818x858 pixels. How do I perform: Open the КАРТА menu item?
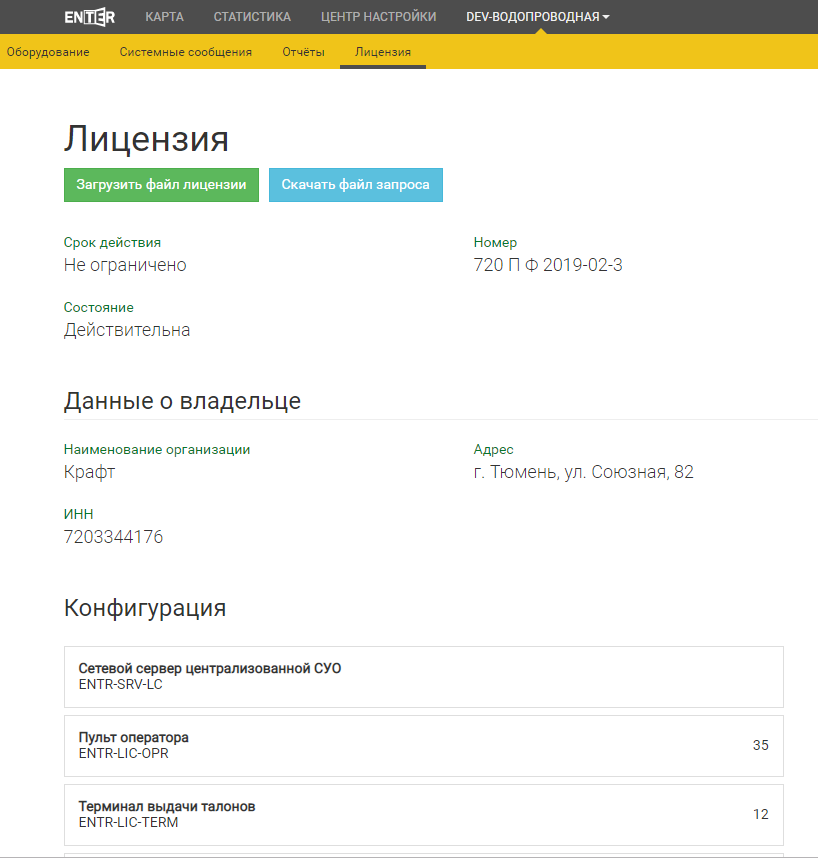pos(164,17)
